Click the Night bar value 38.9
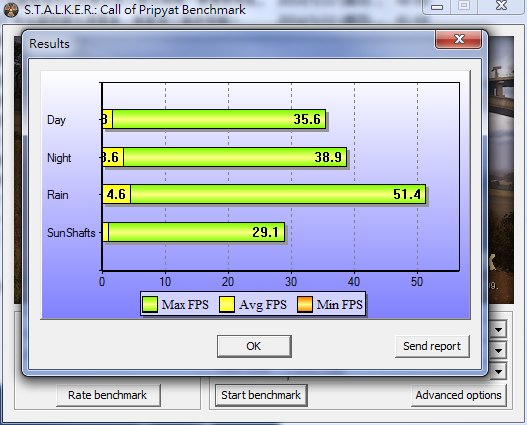 tap(328, 157)
